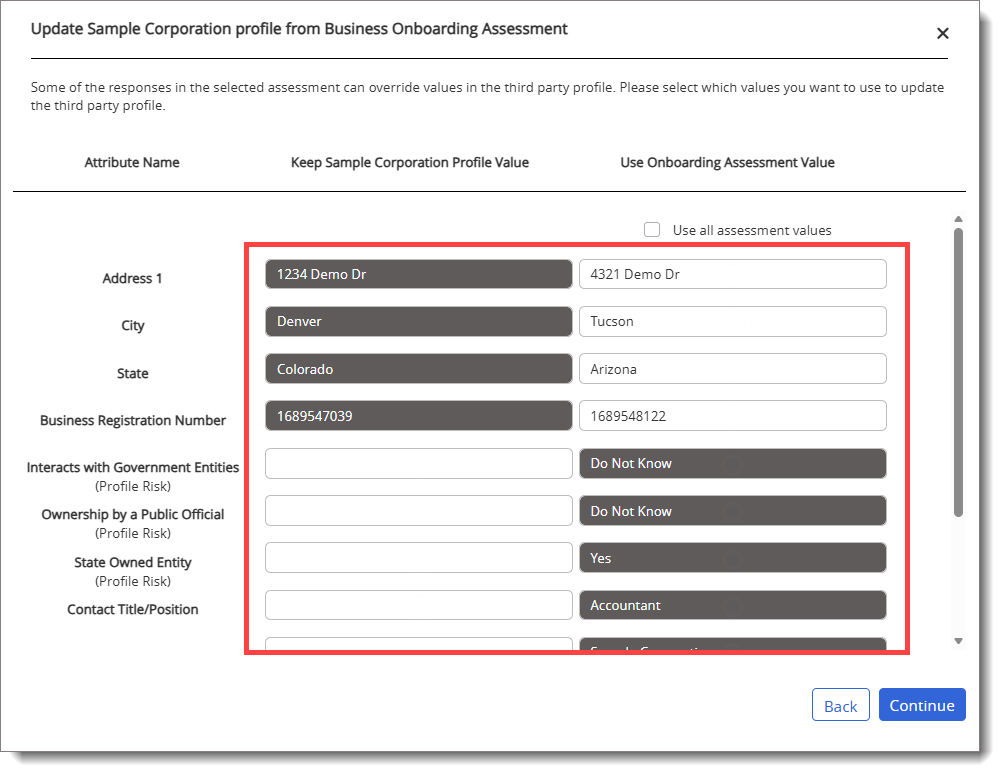Click the scrollbar down arrow
Image resolution: width=1003 pixels, height=775 pixels.
958,641
